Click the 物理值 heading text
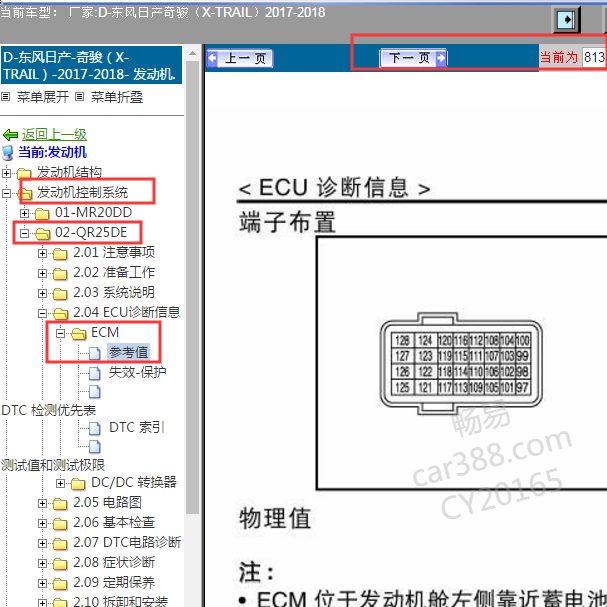The width and height of the screenshot is (607, 607). pos(275,518)
